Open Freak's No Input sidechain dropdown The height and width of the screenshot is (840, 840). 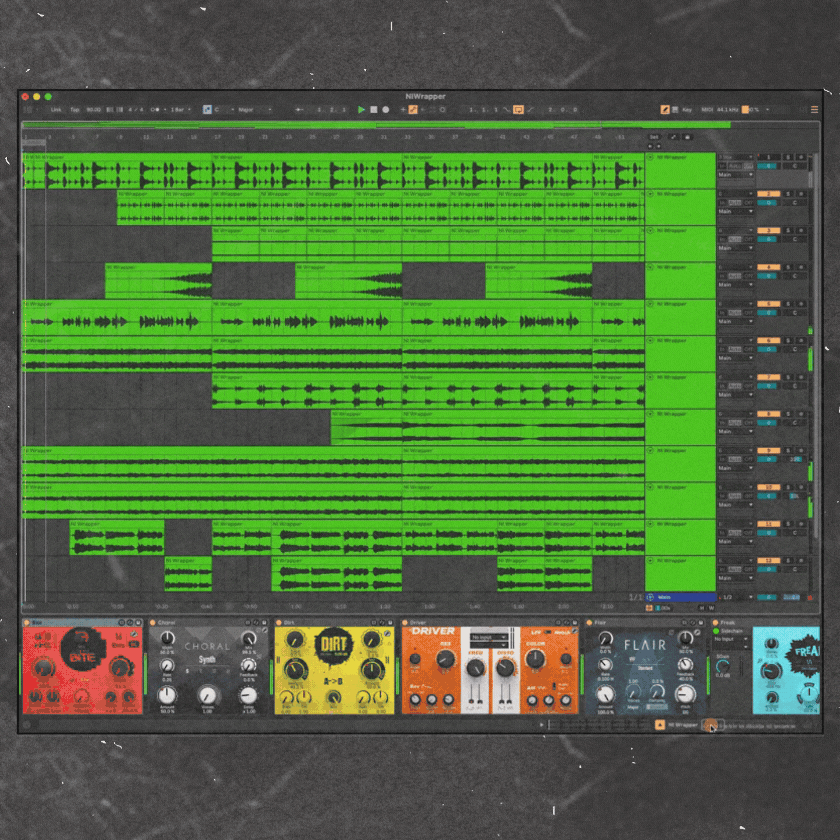tap(731, 639)
